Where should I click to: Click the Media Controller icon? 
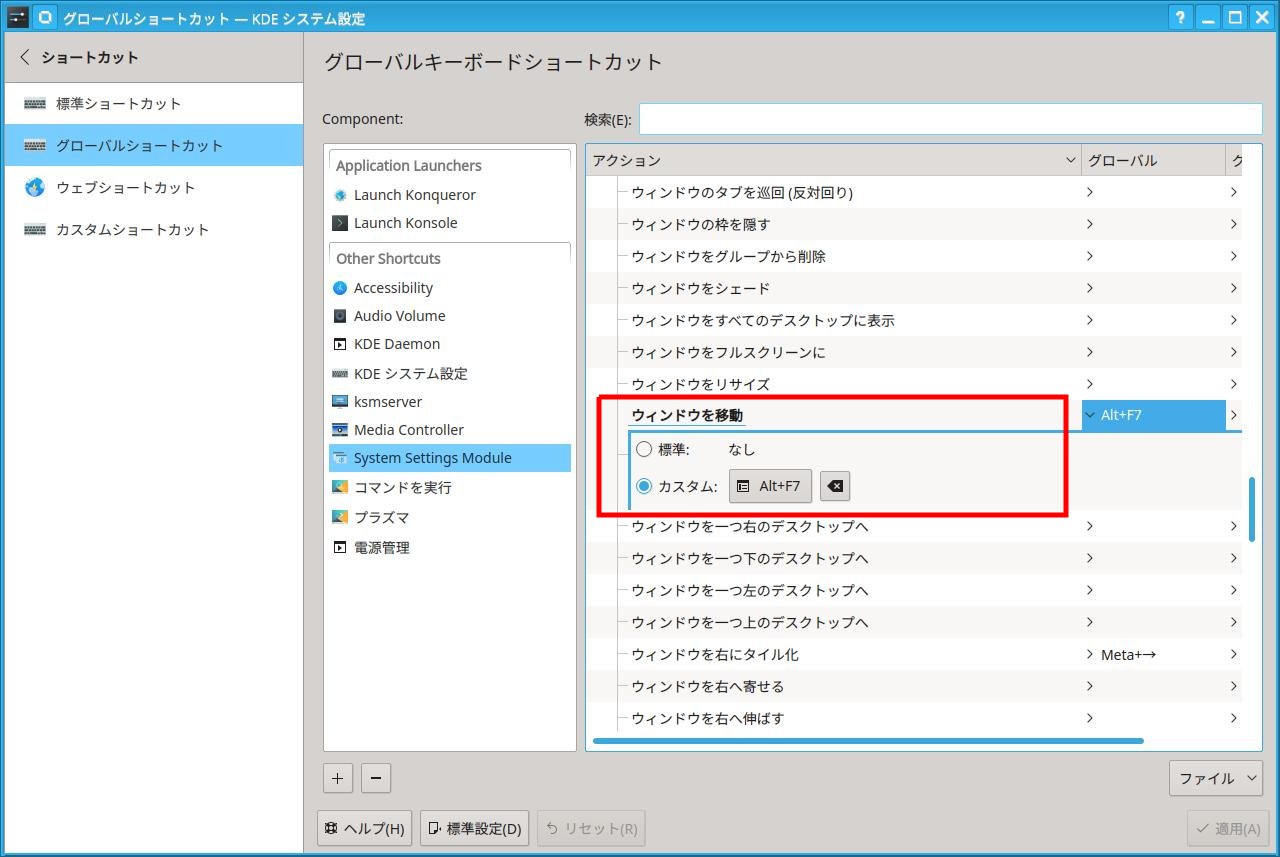(x=340, y=430)
